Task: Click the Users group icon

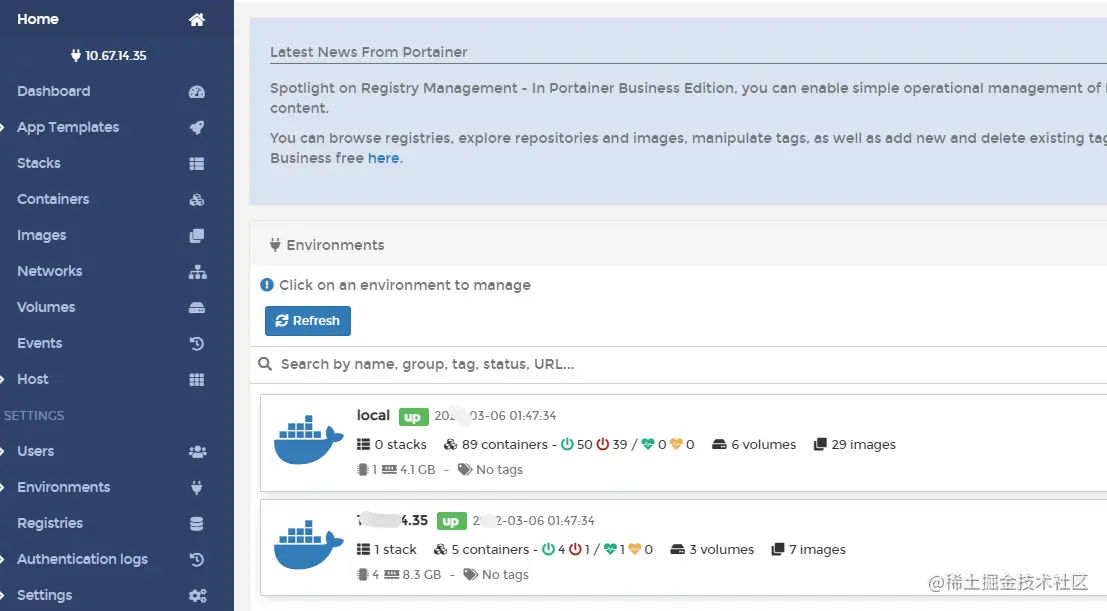Action: (198, 452)
